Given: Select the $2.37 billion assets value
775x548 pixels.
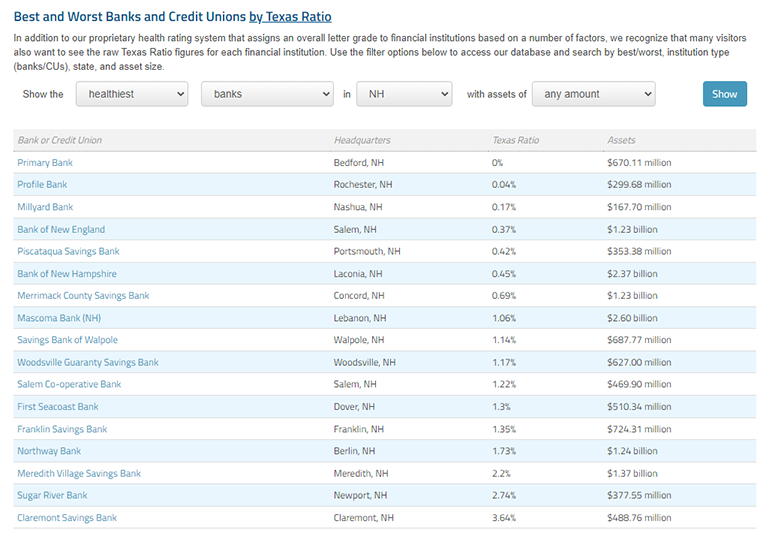Looking at the screenshot, I should tap(632, 274).
